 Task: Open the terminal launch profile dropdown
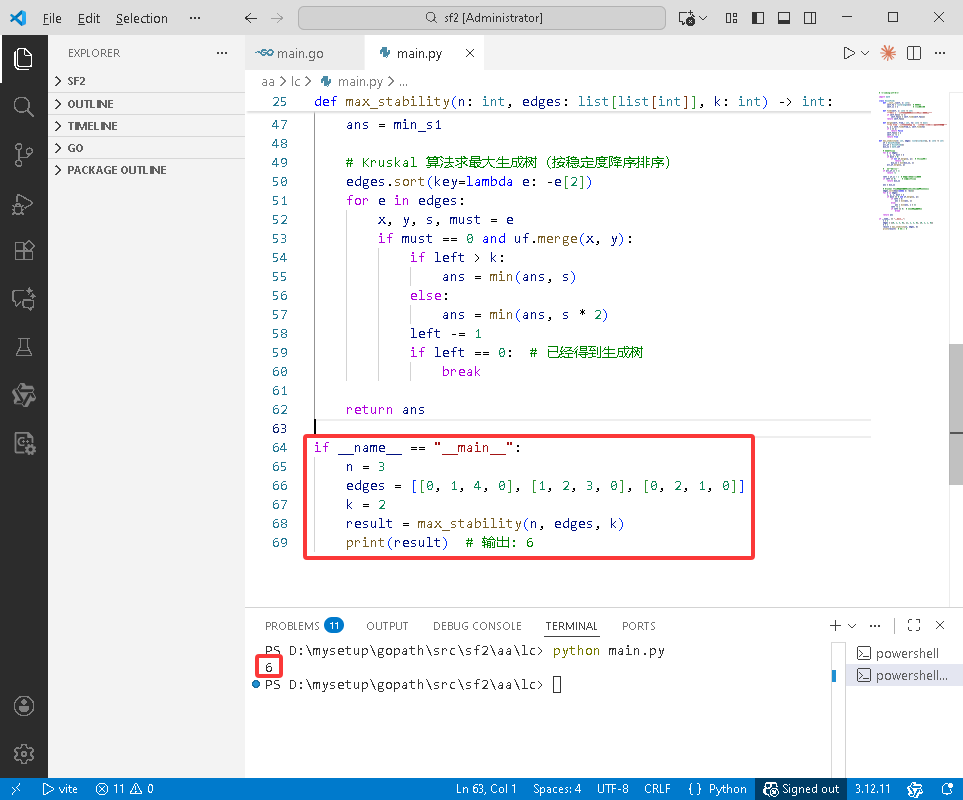[x=852, y=626]
